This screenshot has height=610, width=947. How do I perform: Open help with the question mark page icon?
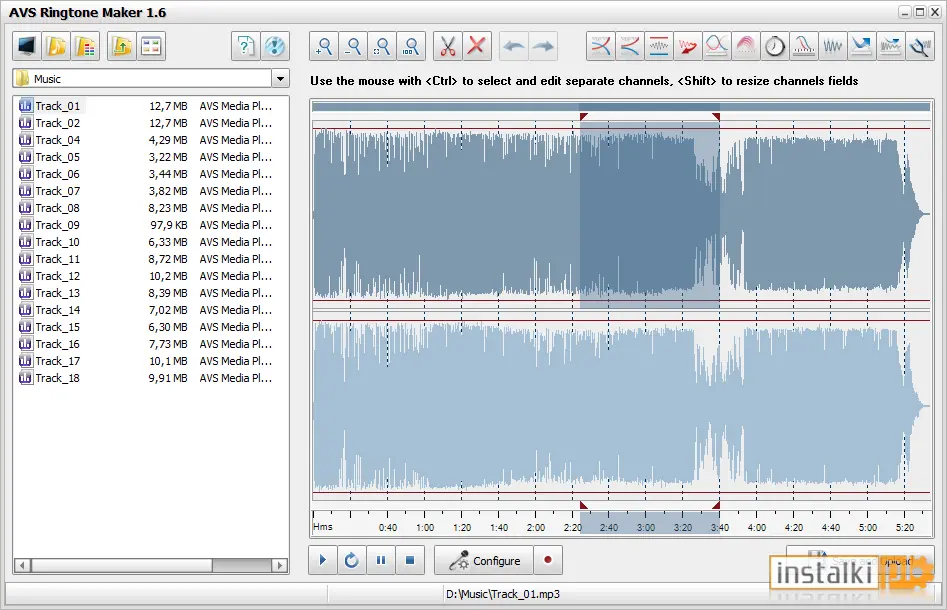pos(246,47)
